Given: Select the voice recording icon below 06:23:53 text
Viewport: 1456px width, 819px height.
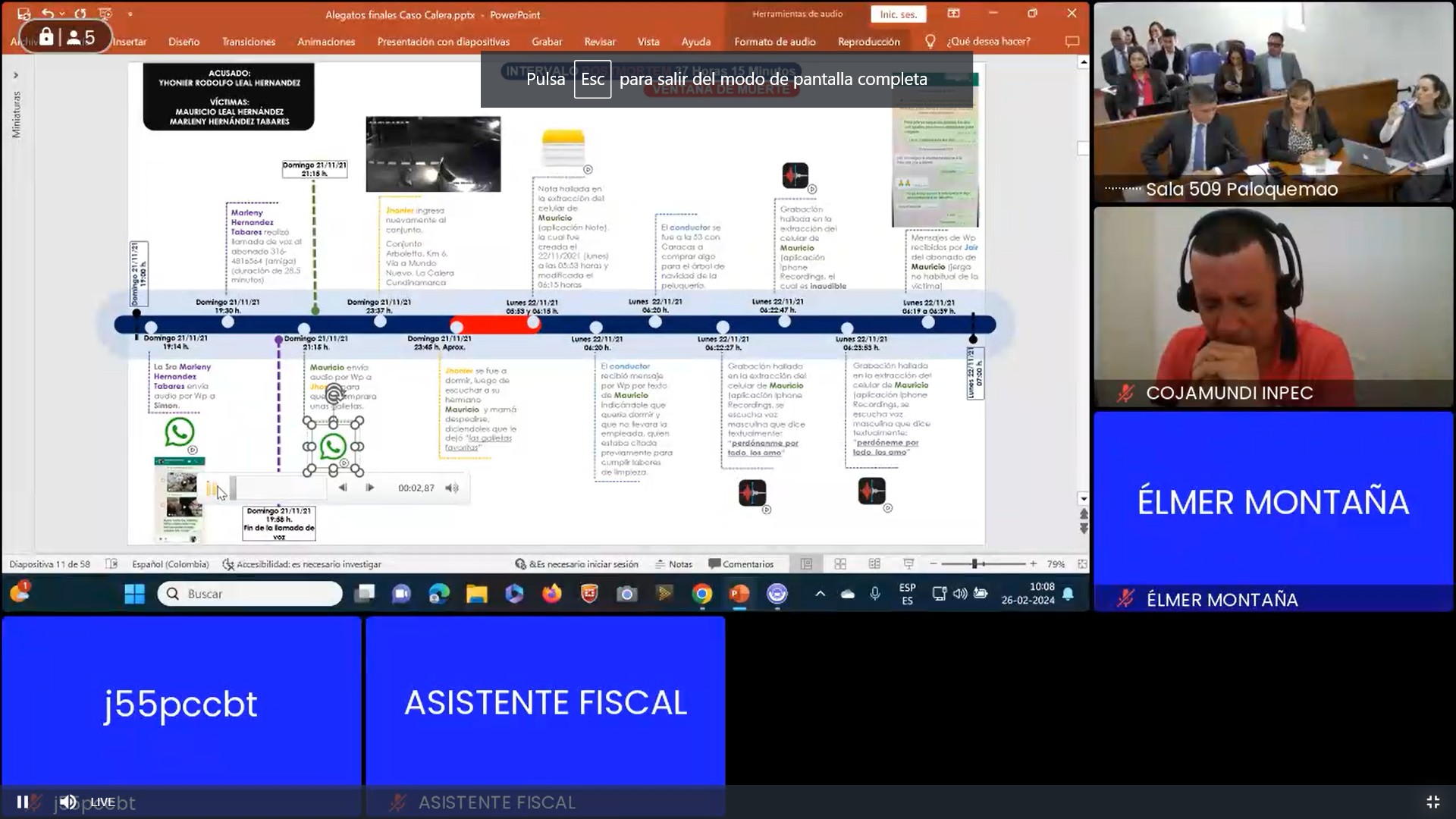Looking at the screenshot, I should [871, 491].
